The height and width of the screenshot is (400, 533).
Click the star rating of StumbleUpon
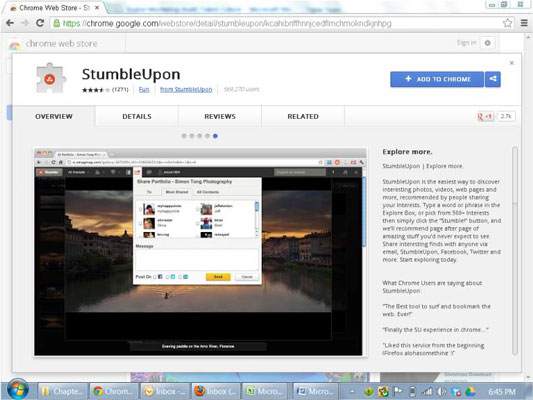[96, 90]
